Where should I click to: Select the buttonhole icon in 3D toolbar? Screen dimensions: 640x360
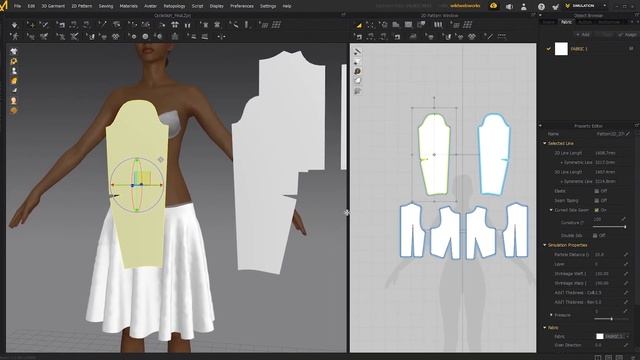coord(158,37)
